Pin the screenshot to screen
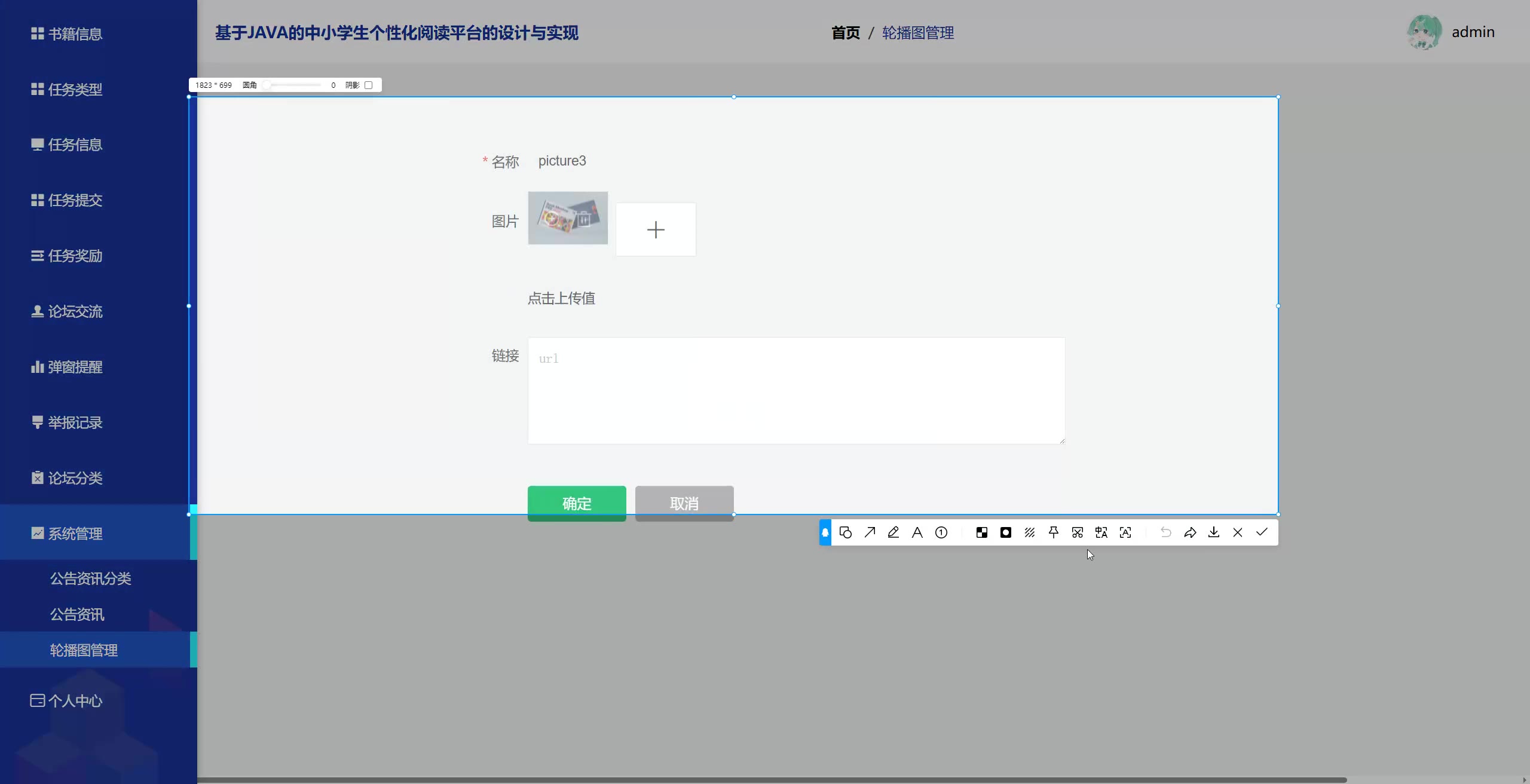The width and height of the screenshot is (1530, 784). [1054, 532]
